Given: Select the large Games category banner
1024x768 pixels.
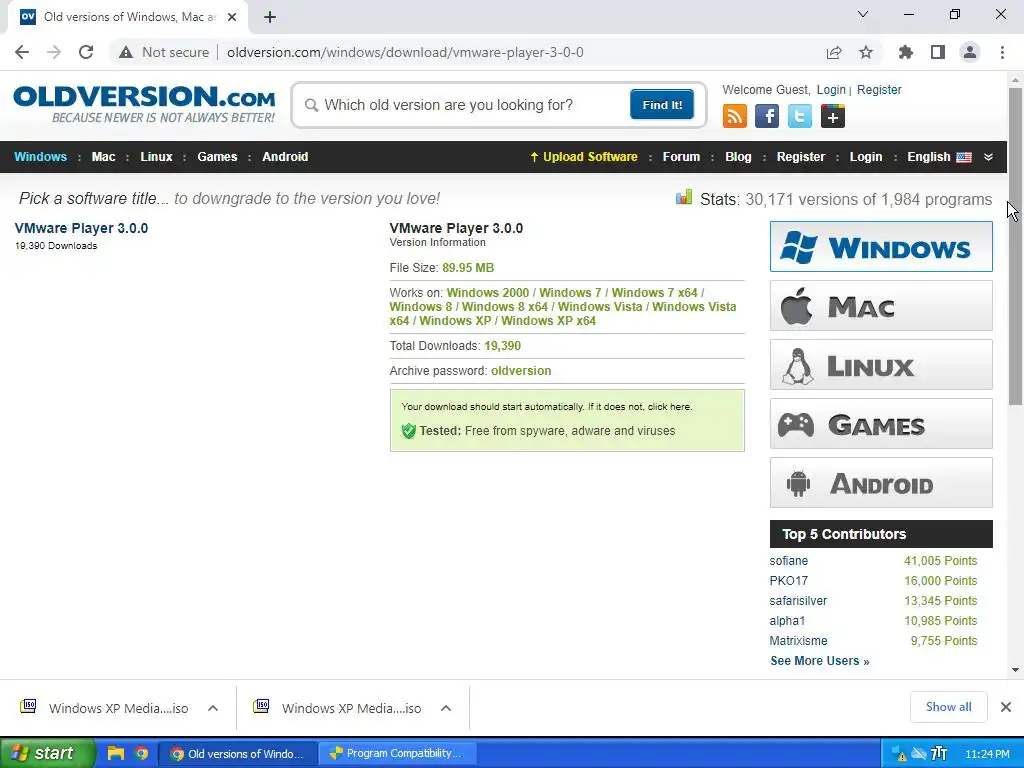Looking at the screenshot, I should [x=881, y=424].
